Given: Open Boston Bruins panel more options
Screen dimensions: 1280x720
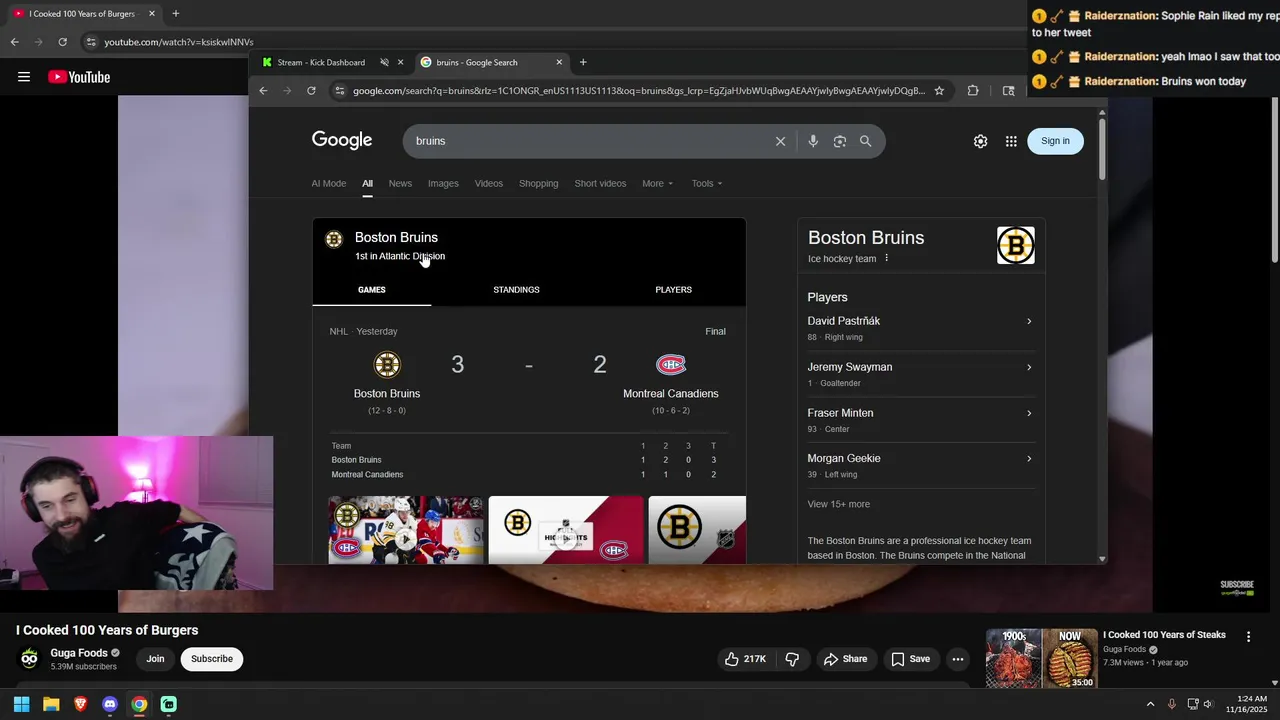Looking at the screenshot, I should (886, 258).
